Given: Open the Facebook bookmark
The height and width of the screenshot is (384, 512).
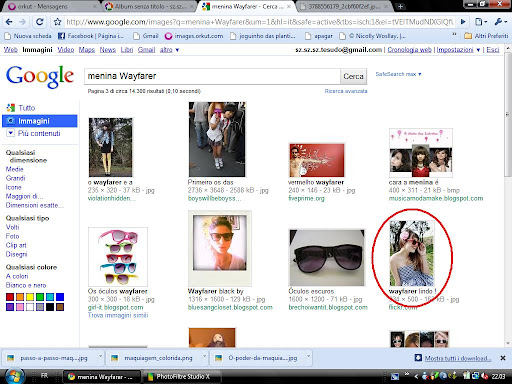Looking at the screenshot, I should click(91, 36).
